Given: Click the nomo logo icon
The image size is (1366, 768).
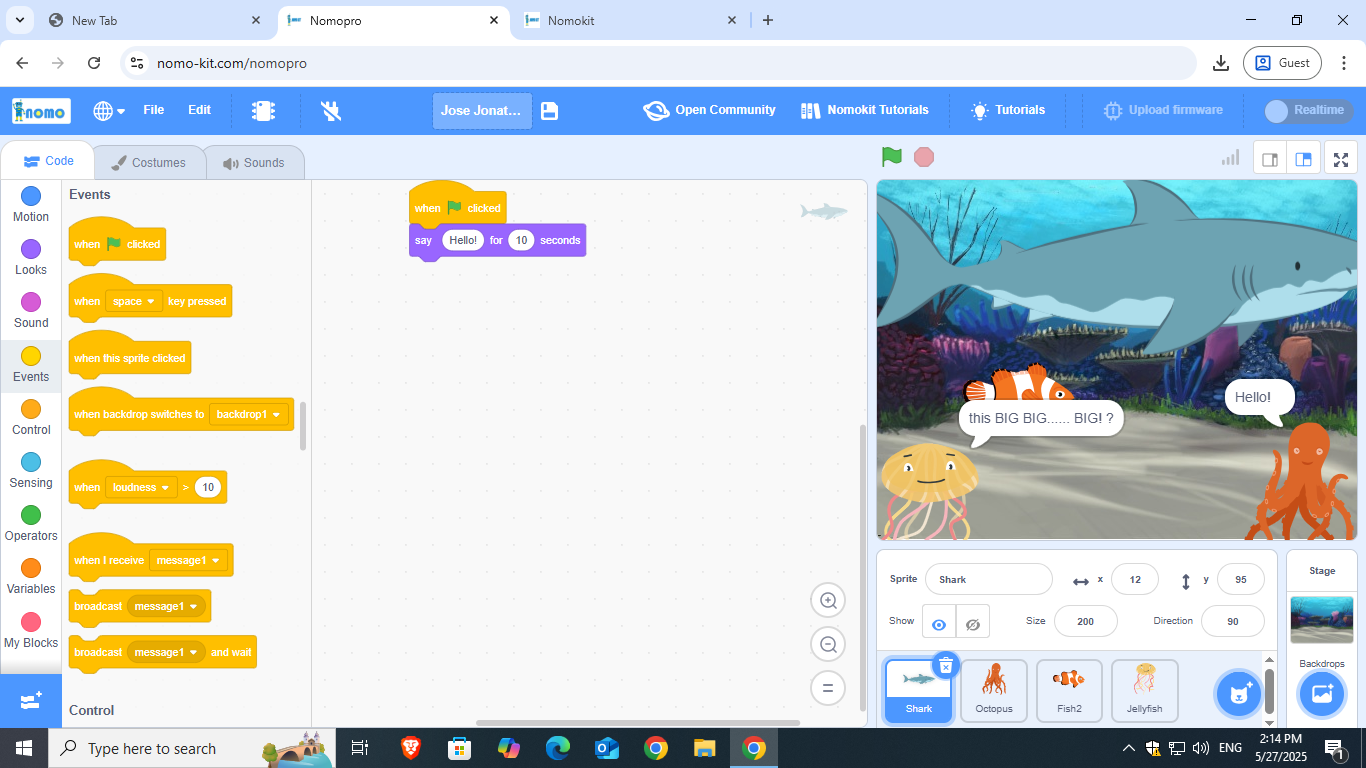Looking at the screenshot, I should point(41,111).
